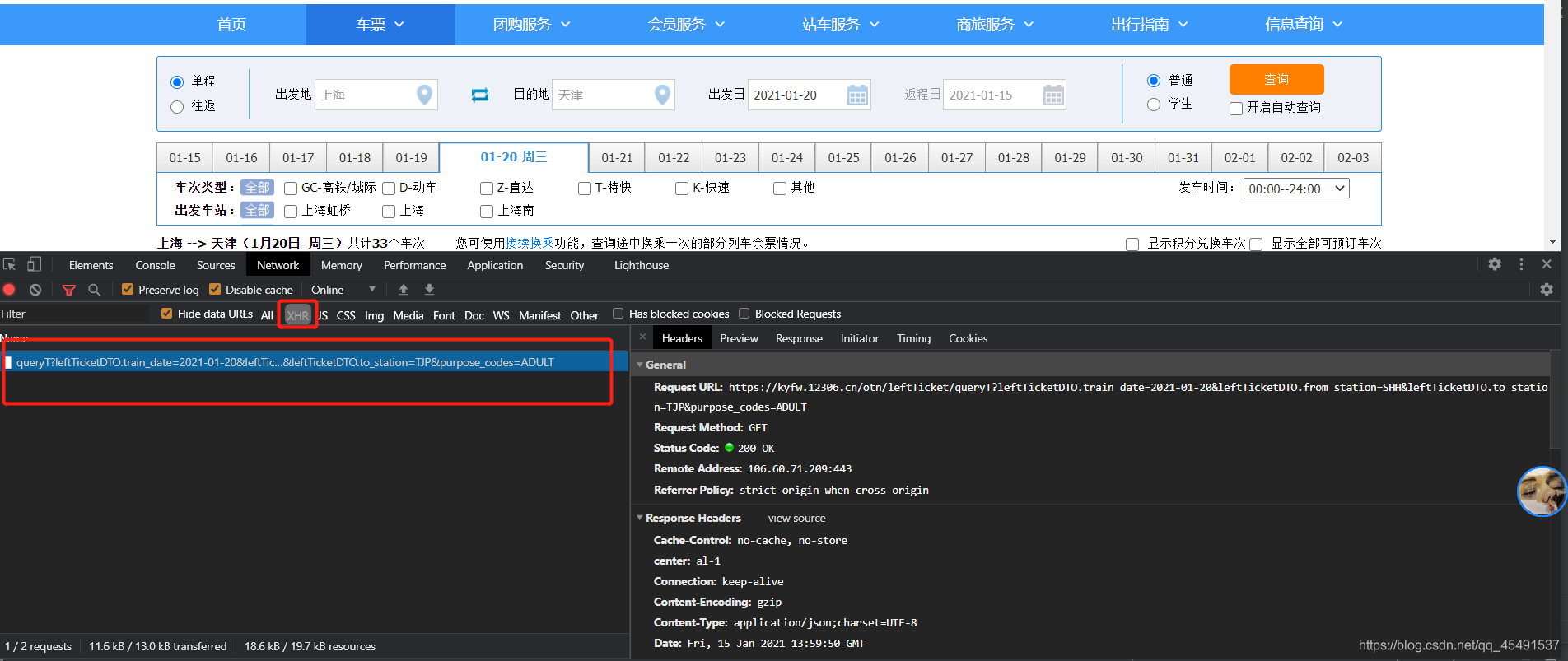Toggle Disable cache checkbox

[215, 289]
